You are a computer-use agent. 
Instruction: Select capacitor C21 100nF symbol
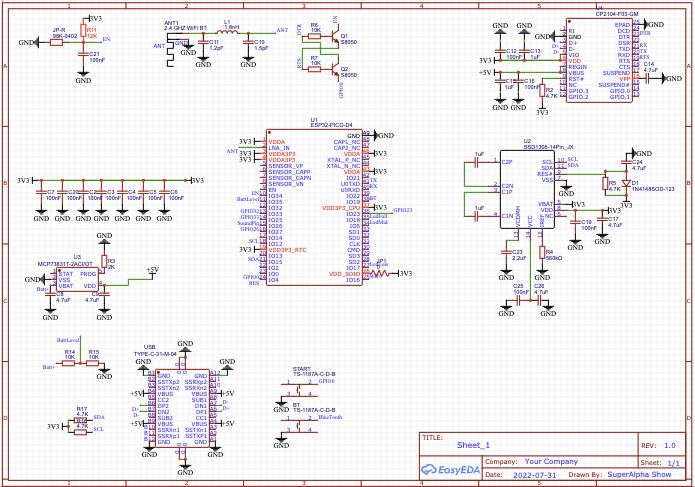(x=83, y=54)
